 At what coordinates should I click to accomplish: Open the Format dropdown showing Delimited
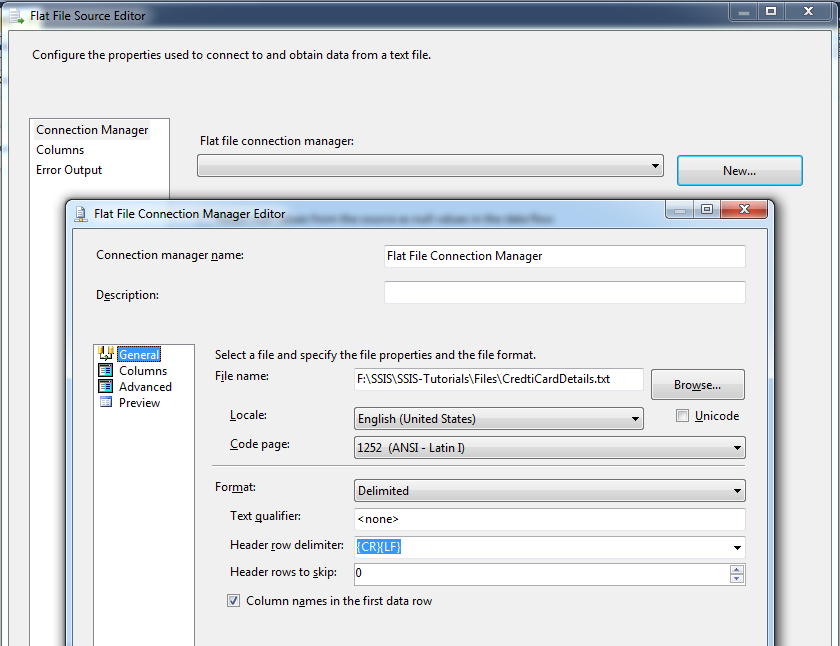coord(738,490)
